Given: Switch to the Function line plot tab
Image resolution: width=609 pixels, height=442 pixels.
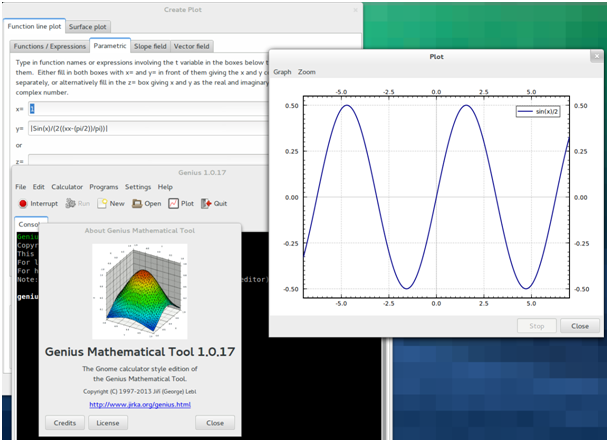Looking at the screenshot, I should click(34, 26).
